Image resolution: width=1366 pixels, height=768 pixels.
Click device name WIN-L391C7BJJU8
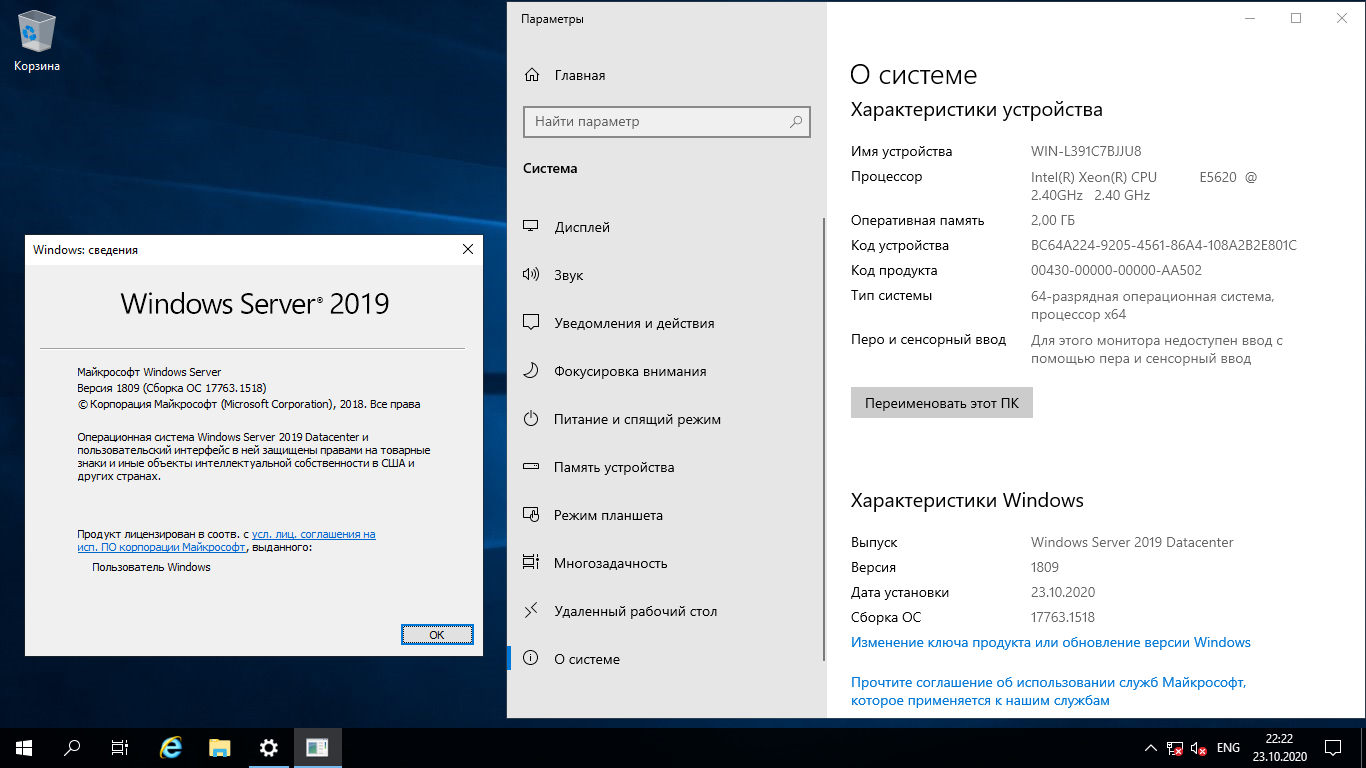tap(1086, 152)
